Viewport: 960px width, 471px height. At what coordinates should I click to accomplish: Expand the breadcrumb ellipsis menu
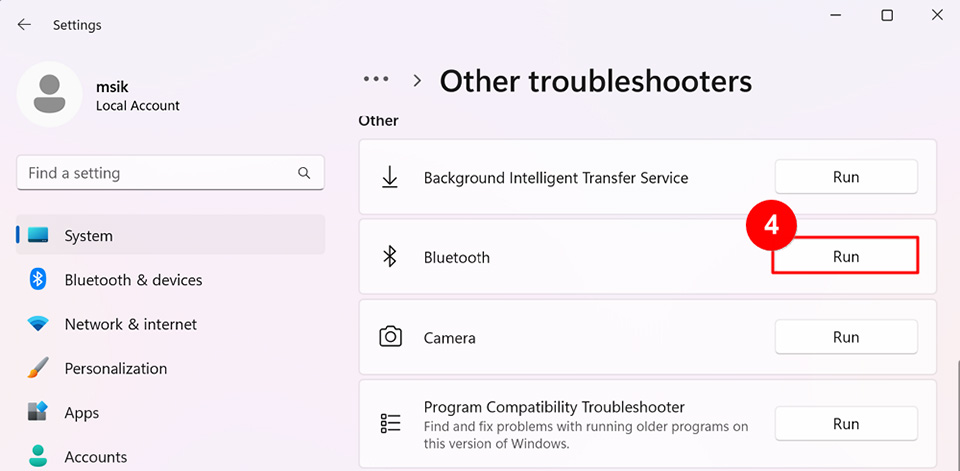[376, 80]
